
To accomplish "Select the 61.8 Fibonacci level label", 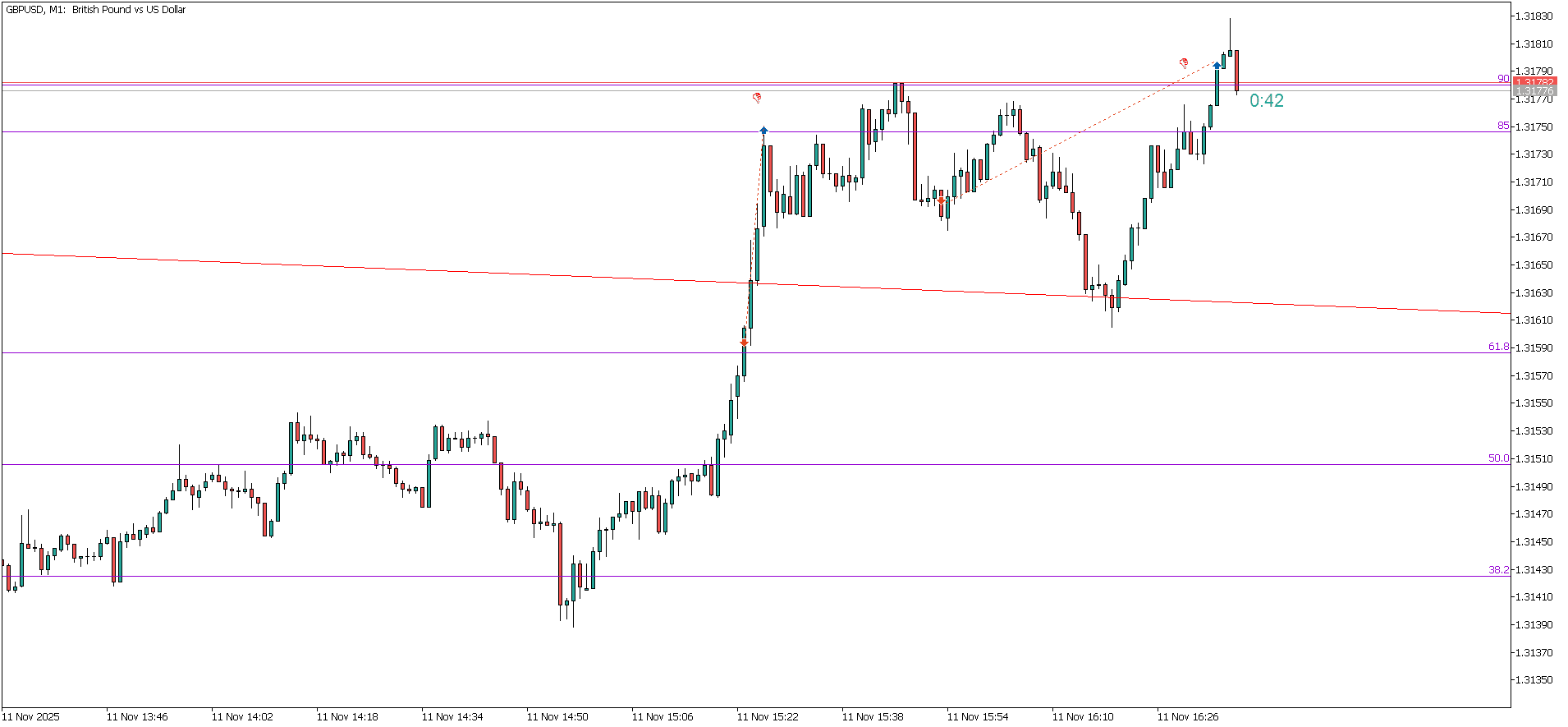I will pyautogui.click(x=1498, y=347).
